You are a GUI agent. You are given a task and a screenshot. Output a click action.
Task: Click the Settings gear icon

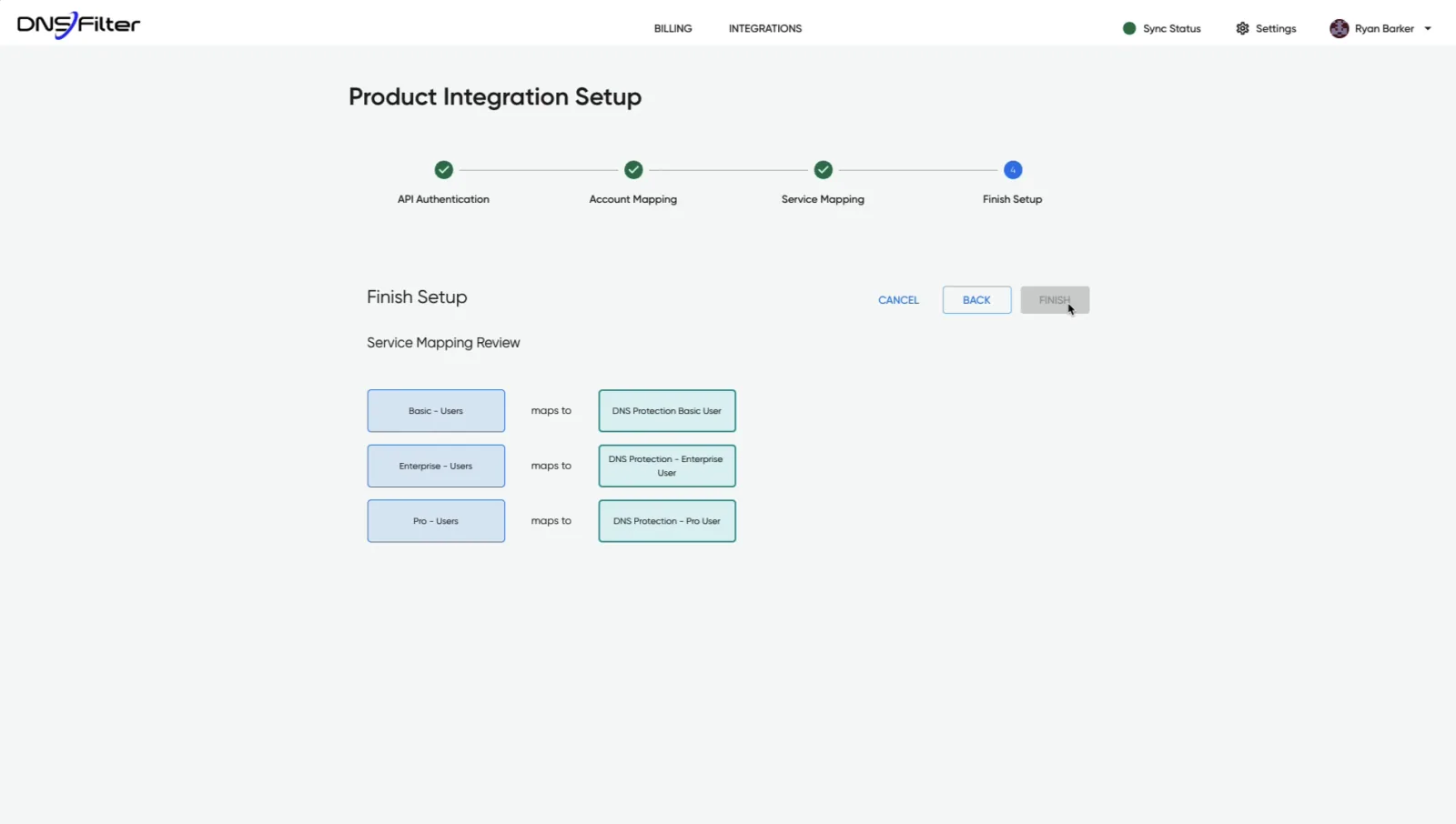[x=1242, y=28]
